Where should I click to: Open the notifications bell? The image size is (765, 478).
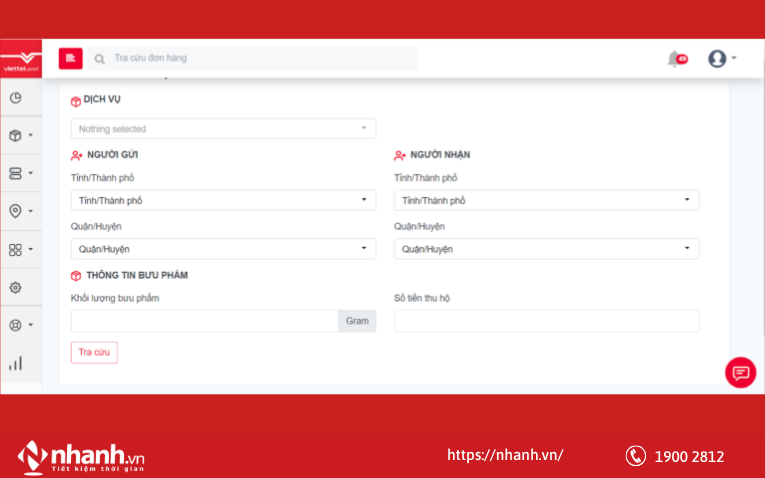[x=676, y=59]
